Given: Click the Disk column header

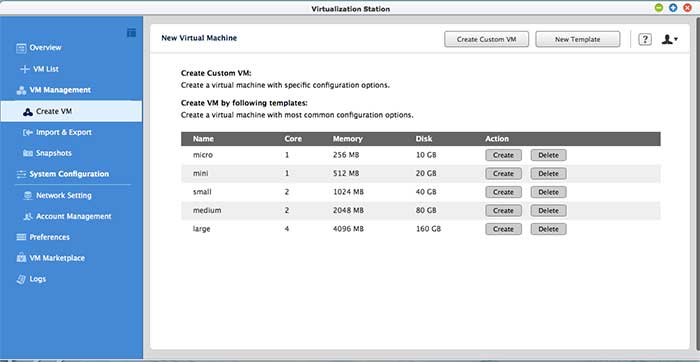Looking at the screenshot, I should click(424, 139).
